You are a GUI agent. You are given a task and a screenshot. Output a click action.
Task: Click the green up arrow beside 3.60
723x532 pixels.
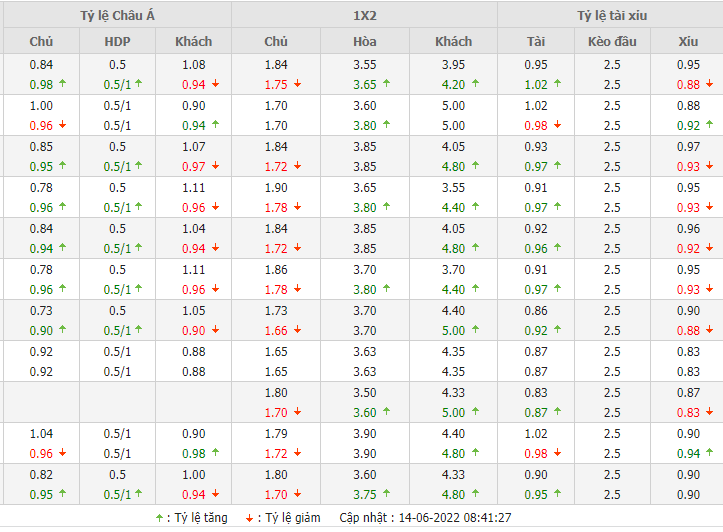(x=387, y=412)
